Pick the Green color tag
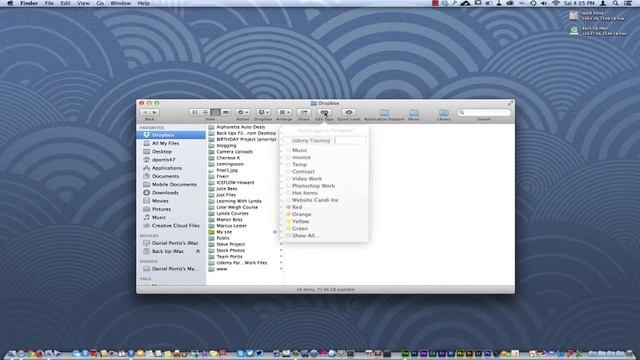The image size is (640, 360). (300, 229)
